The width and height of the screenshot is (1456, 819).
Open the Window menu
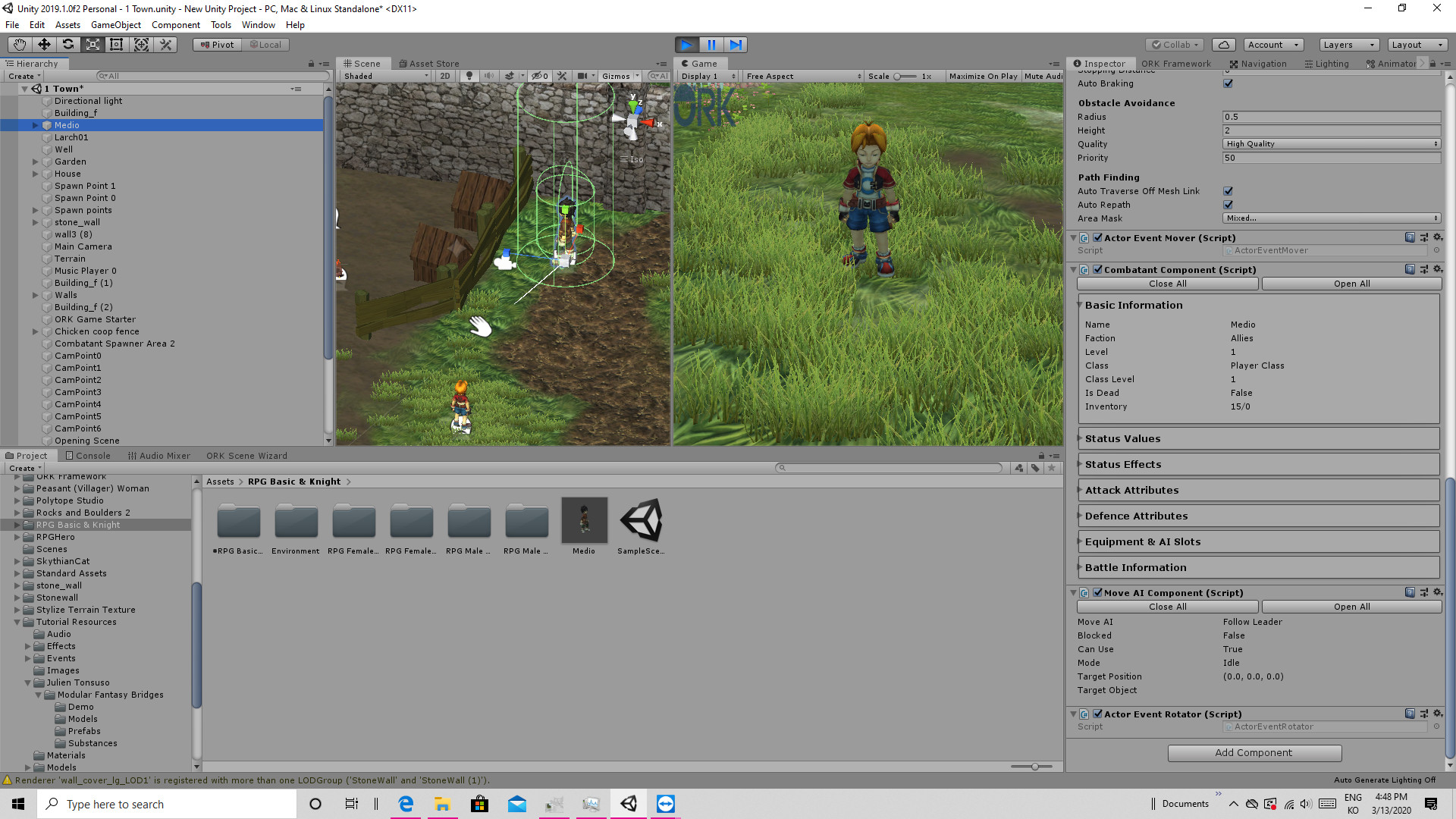coord(259,25)
